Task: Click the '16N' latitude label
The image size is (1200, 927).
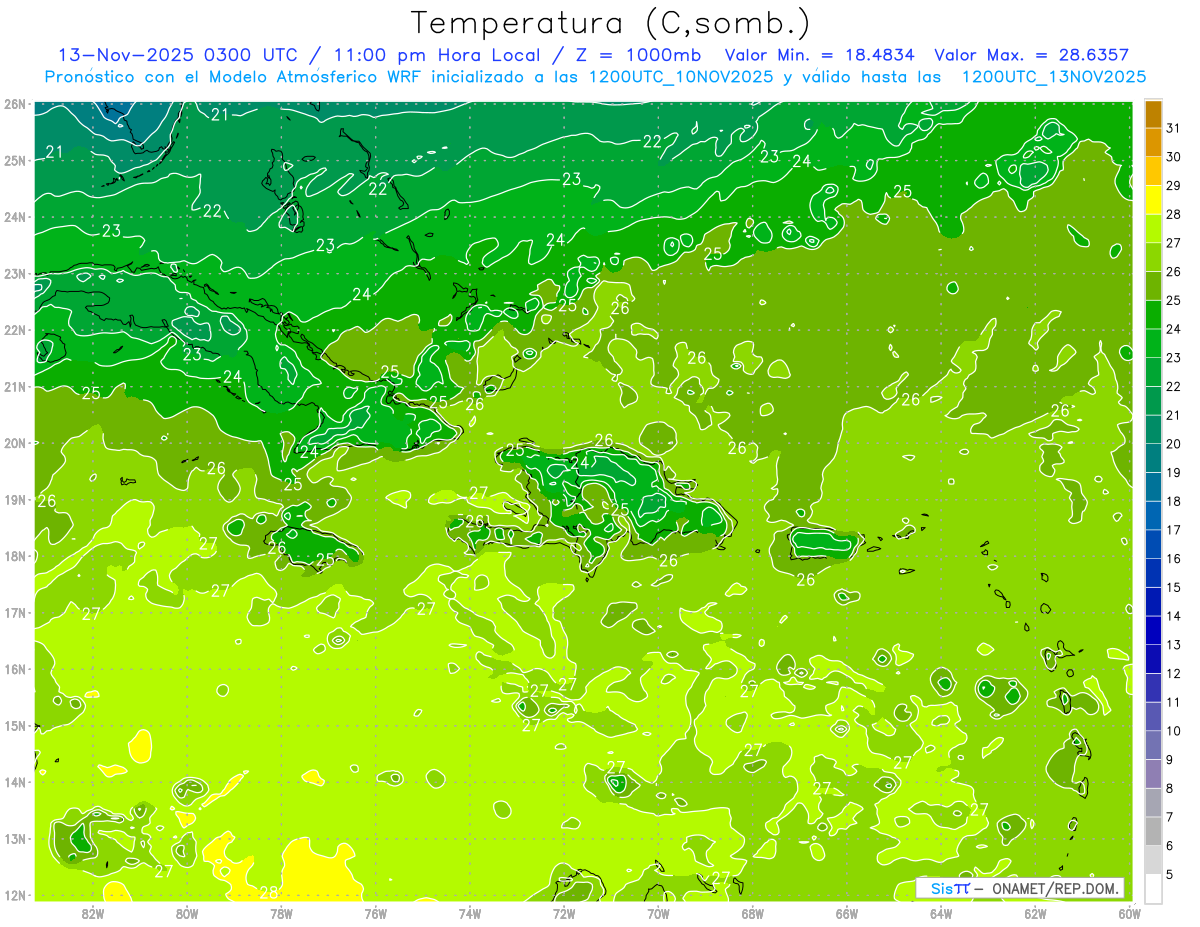Action: (x=16, y=668)
